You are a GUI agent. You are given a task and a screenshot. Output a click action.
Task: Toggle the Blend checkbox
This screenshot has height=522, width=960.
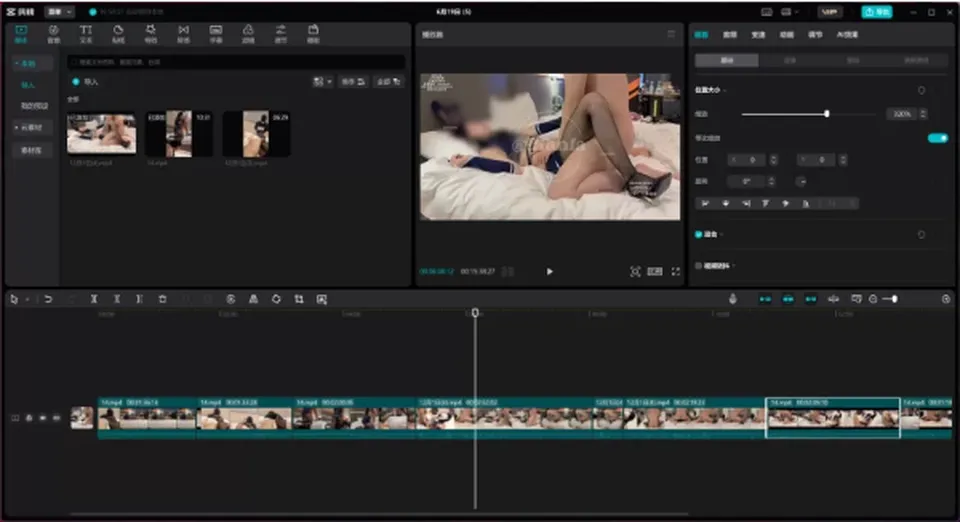[x=699, y=234]
